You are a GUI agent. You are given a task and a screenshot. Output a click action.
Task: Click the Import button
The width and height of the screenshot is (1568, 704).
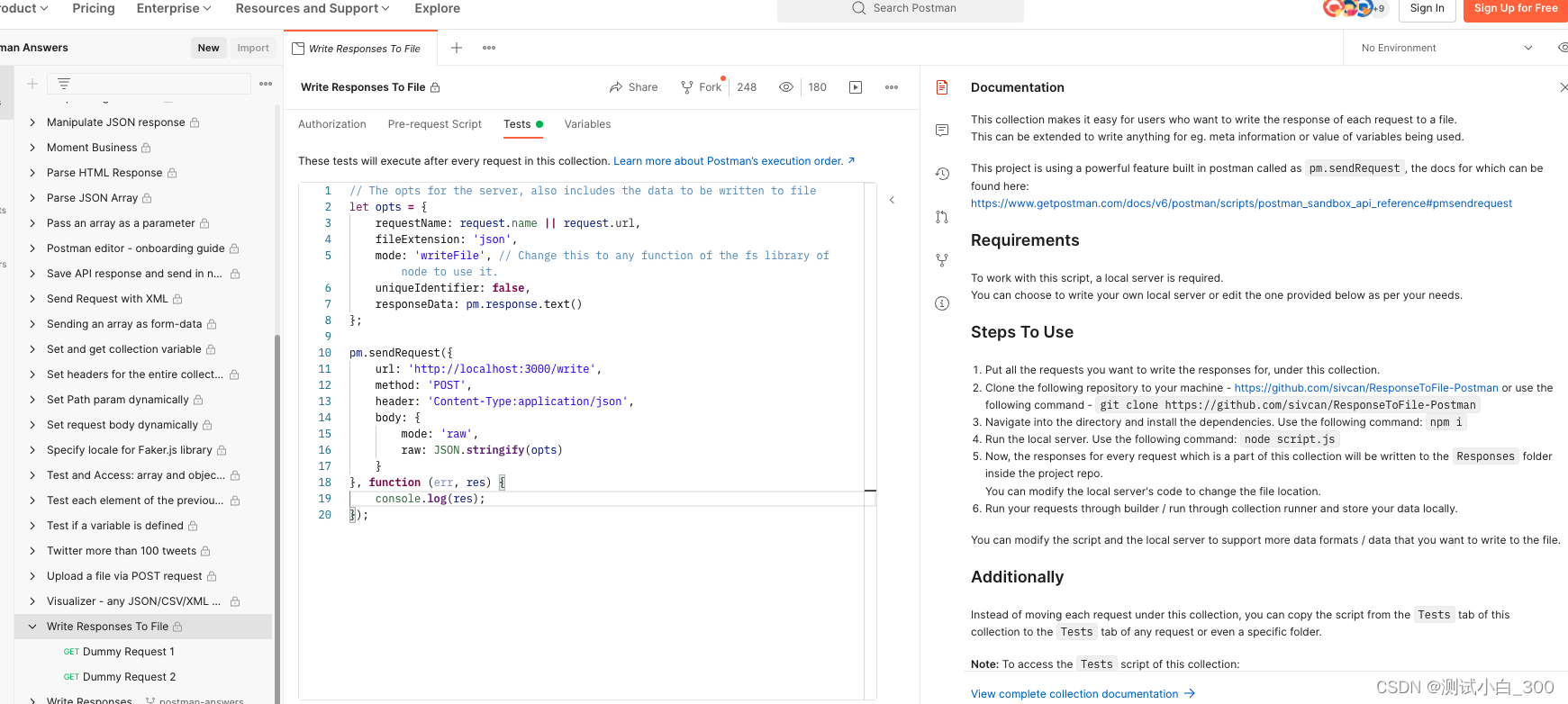click(x=253, y=48)
